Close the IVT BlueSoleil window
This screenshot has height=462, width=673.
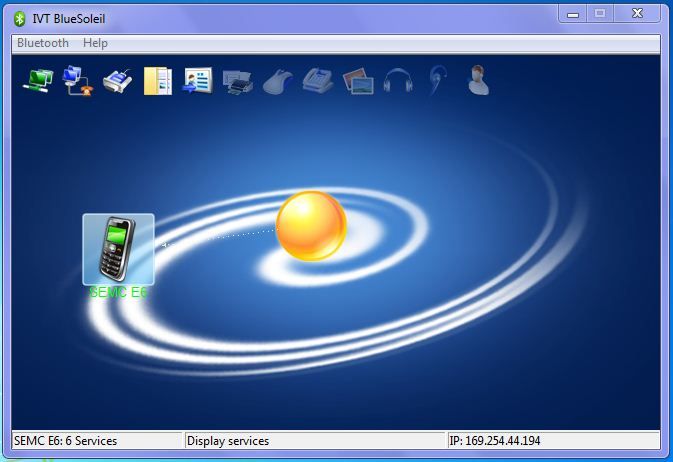tap(637, 14)
